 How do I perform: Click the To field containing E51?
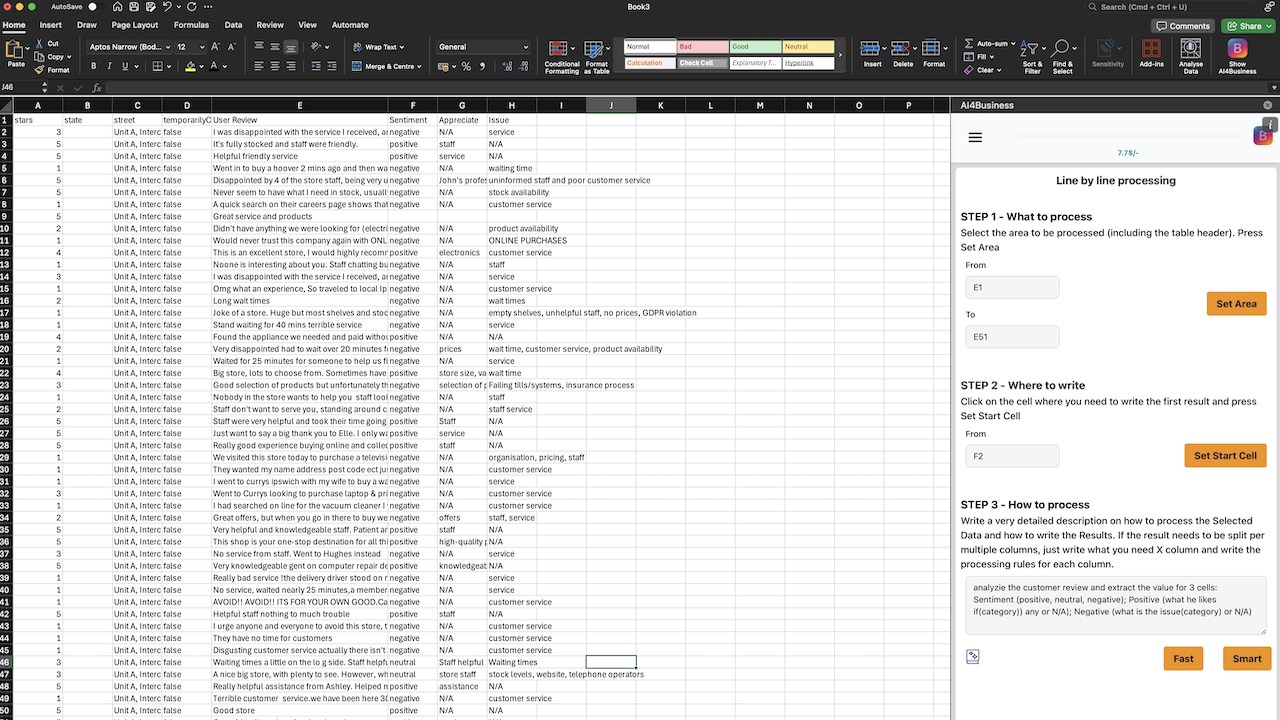pyautogui.click(x=1012, y=337)
